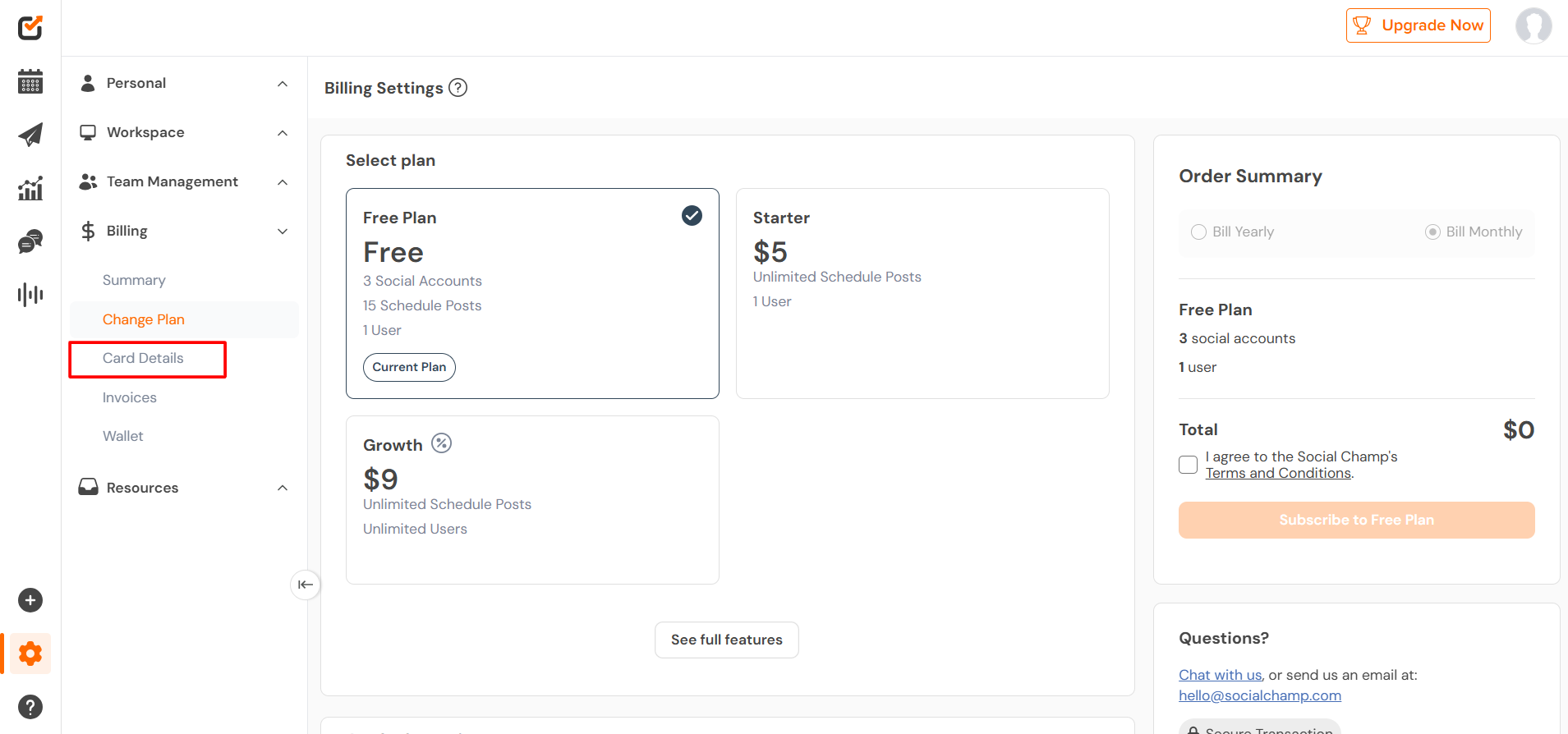Go to the Invoices menu item
Viewport: 1568px width, 734px height.
point(129,397)
